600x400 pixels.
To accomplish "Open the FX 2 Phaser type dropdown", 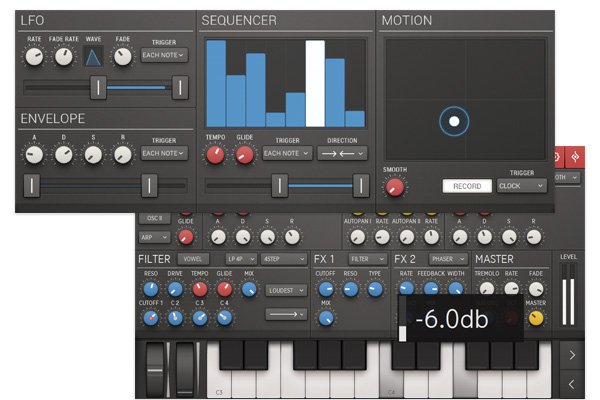I will pos(448,259).
